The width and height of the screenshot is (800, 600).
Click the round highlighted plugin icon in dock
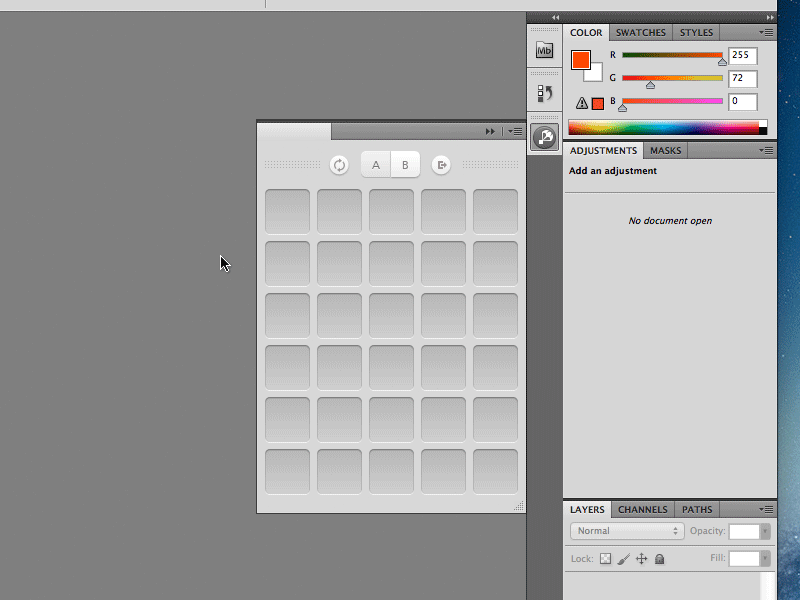(544, 137)
